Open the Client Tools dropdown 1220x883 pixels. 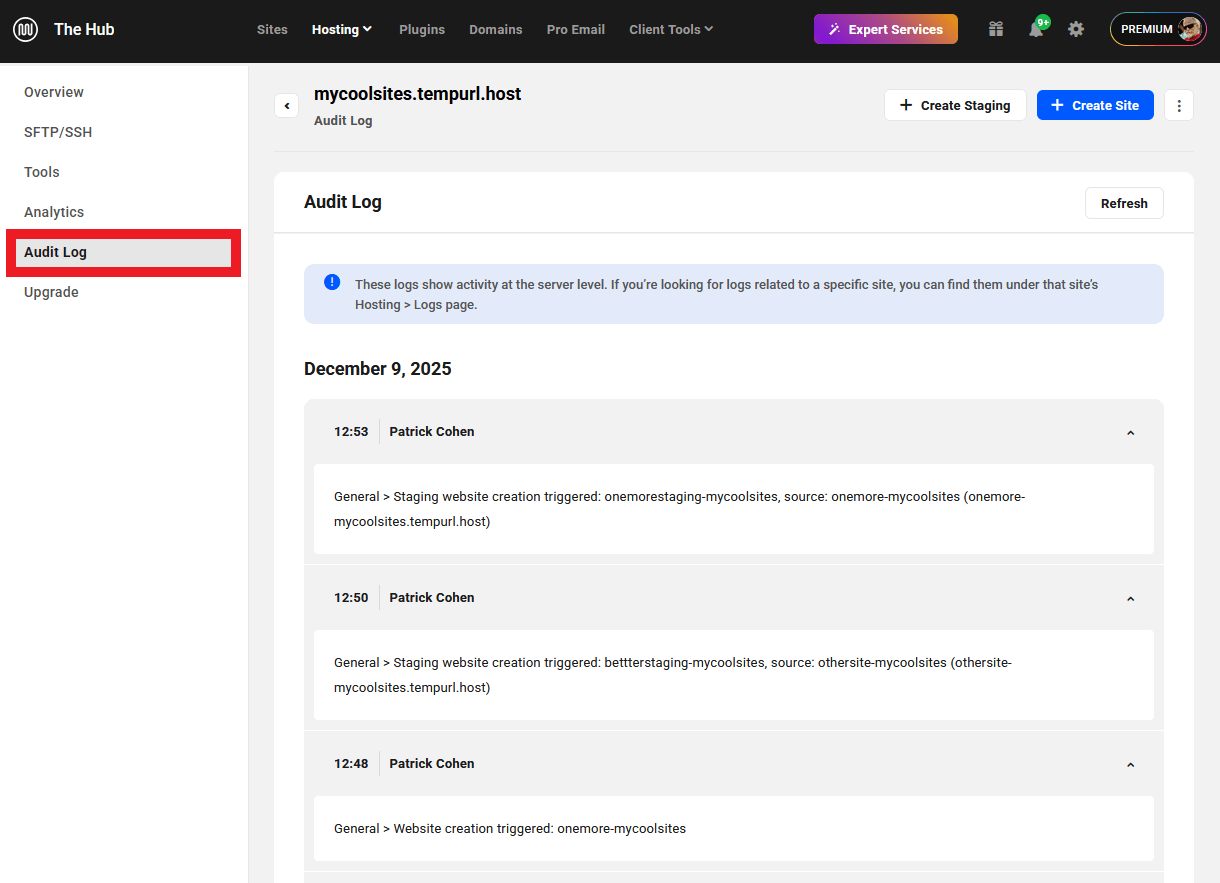671,29
